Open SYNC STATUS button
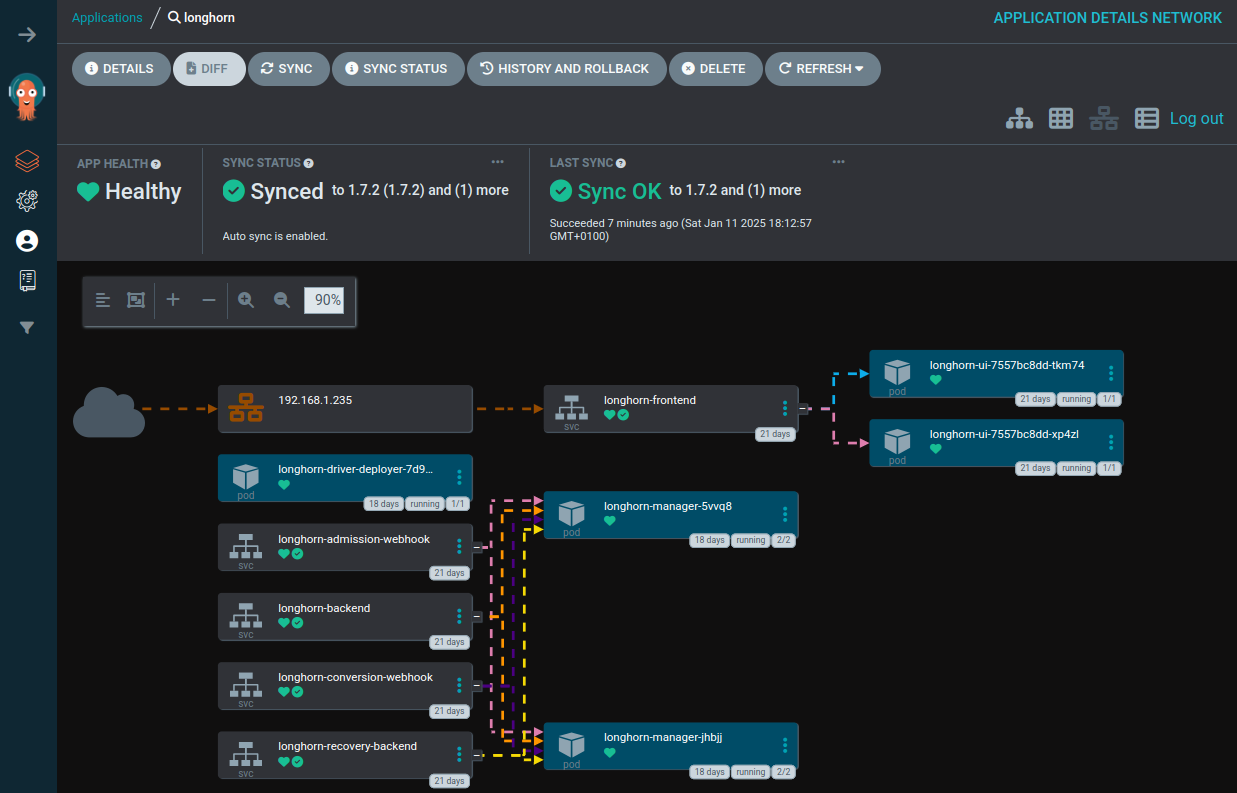This screenshot has width=1237, height=793. (x=397, y=69)
